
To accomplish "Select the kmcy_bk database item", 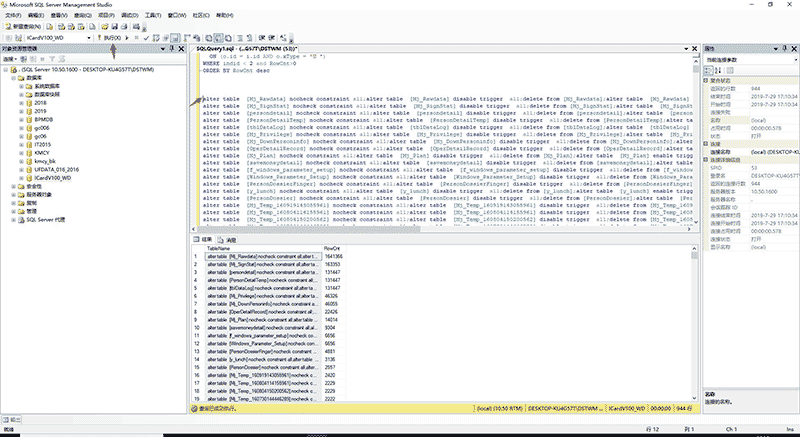I will click(x=45, y=161).
